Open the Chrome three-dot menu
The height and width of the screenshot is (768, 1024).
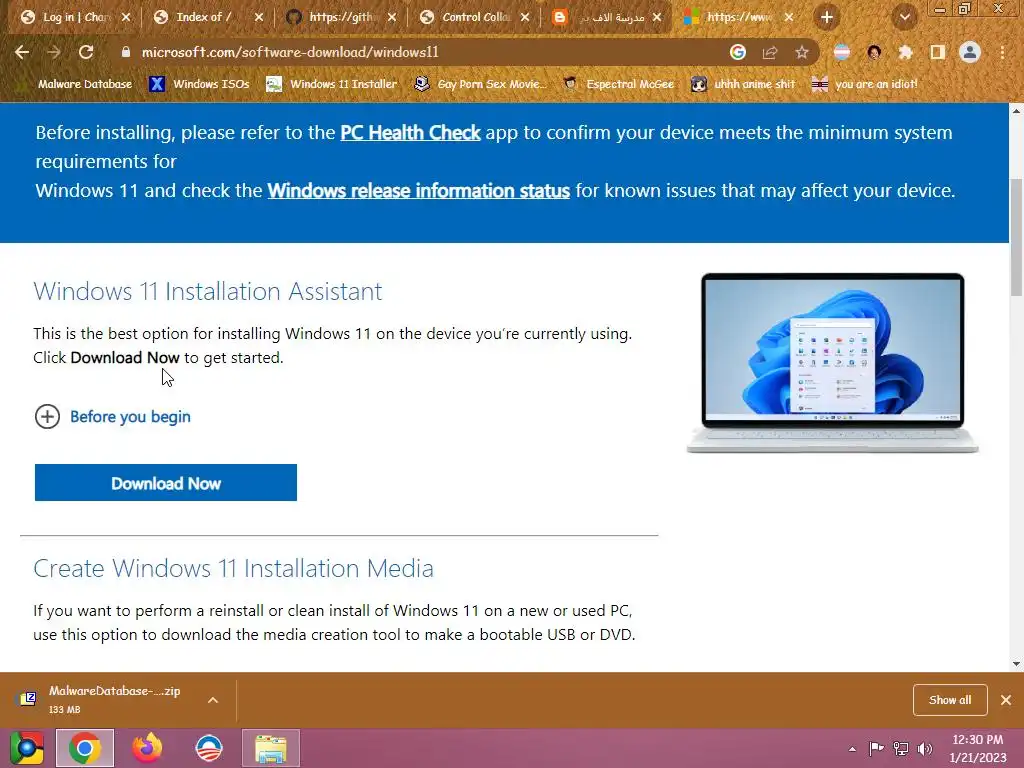coord(1002,52)
